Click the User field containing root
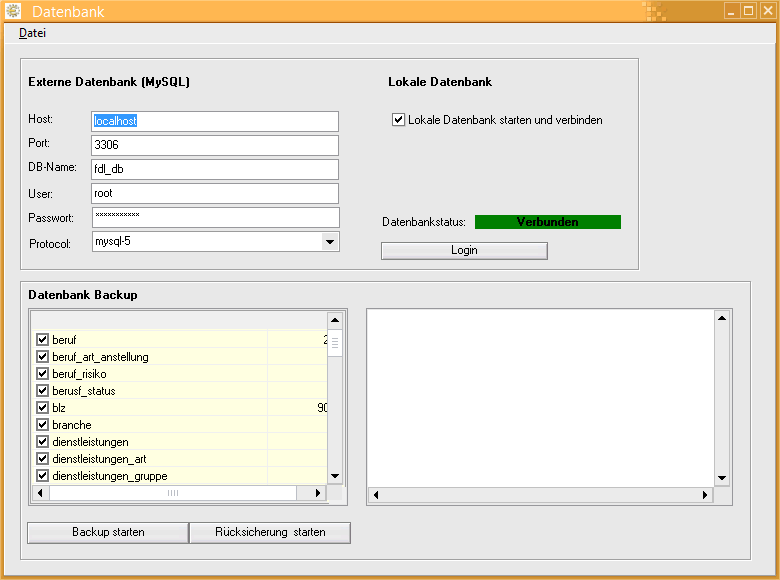This screenshot has height=580, width=780. (215, 193)
